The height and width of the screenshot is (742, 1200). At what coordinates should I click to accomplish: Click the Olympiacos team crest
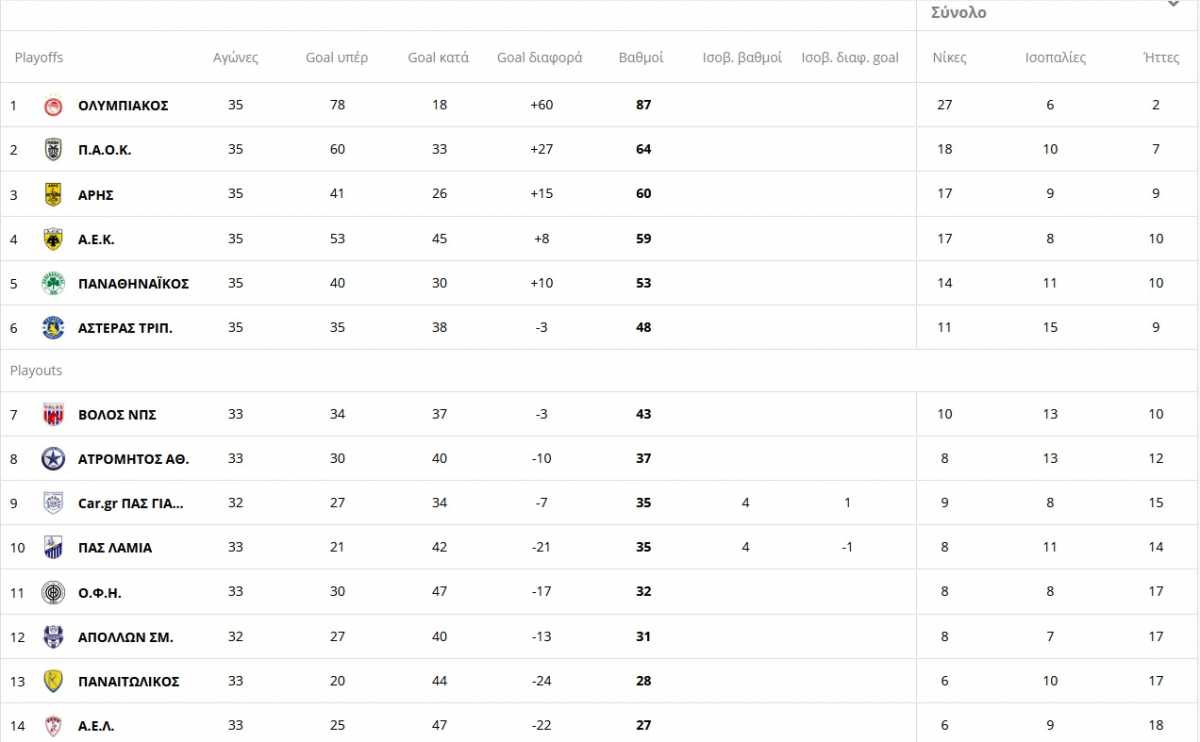coord(53,106)
